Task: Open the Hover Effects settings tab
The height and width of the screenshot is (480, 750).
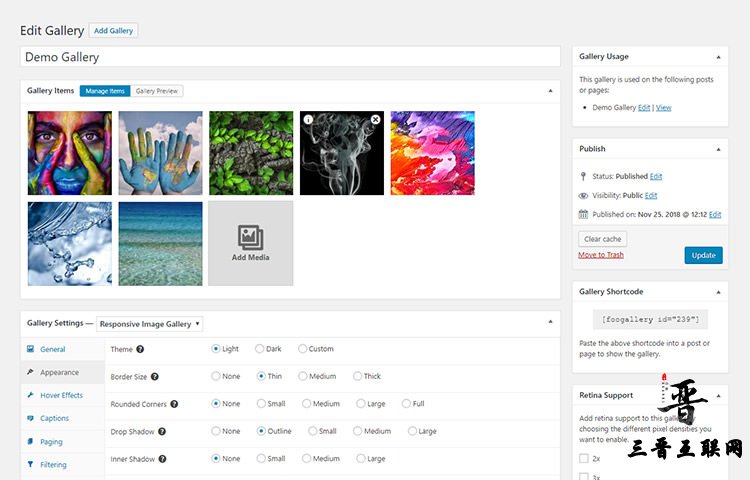Action: point(63,395)
